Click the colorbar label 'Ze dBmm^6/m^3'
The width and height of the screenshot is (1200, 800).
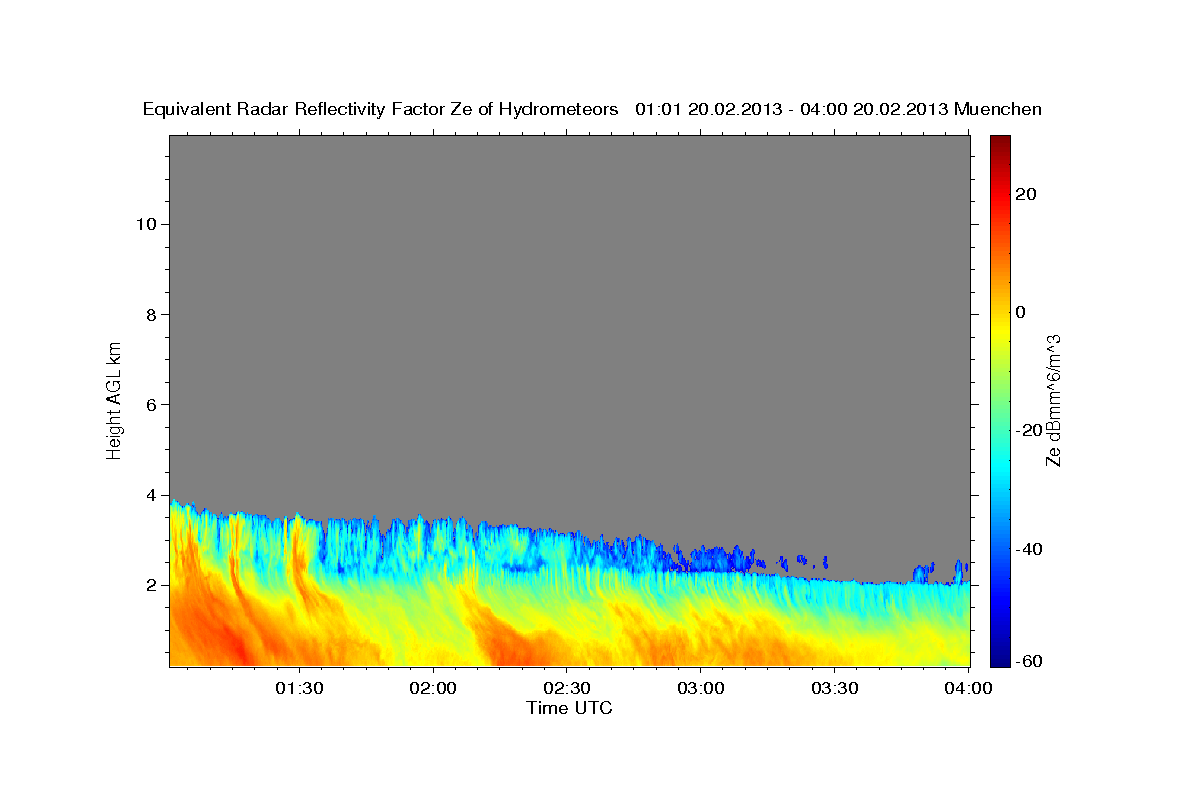(x=1053, y=400)
